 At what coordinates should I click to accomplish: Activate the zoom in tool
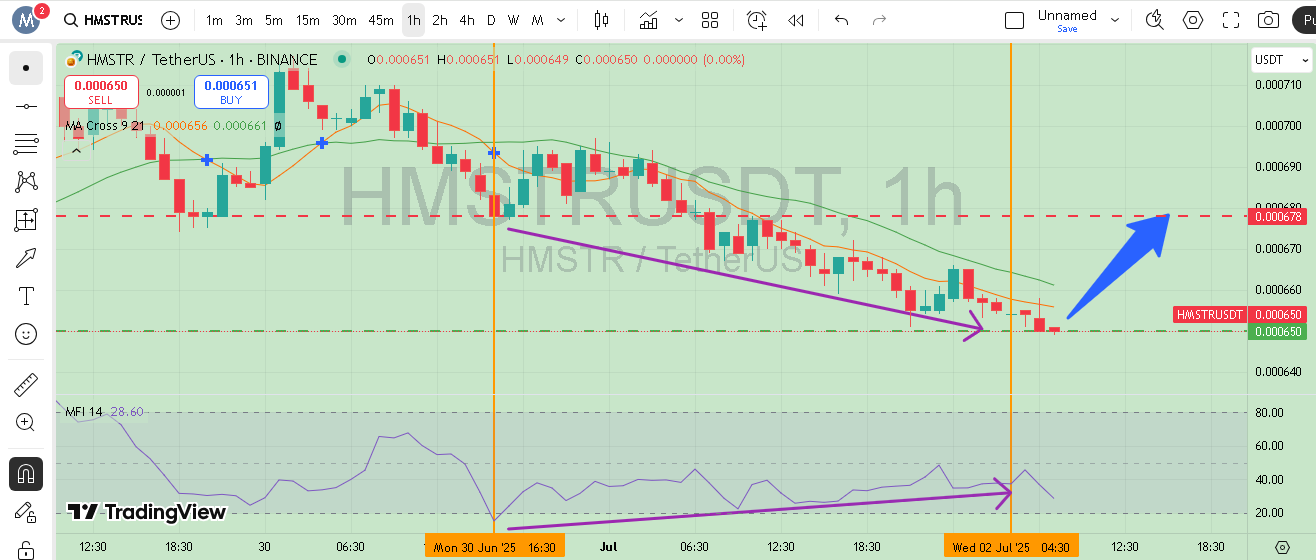[x=26, y=422]
